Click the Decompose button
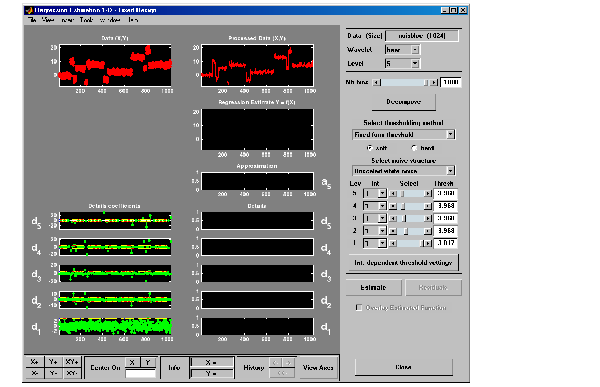The height and width of the screenshot is (387, 600). [404, 102]
